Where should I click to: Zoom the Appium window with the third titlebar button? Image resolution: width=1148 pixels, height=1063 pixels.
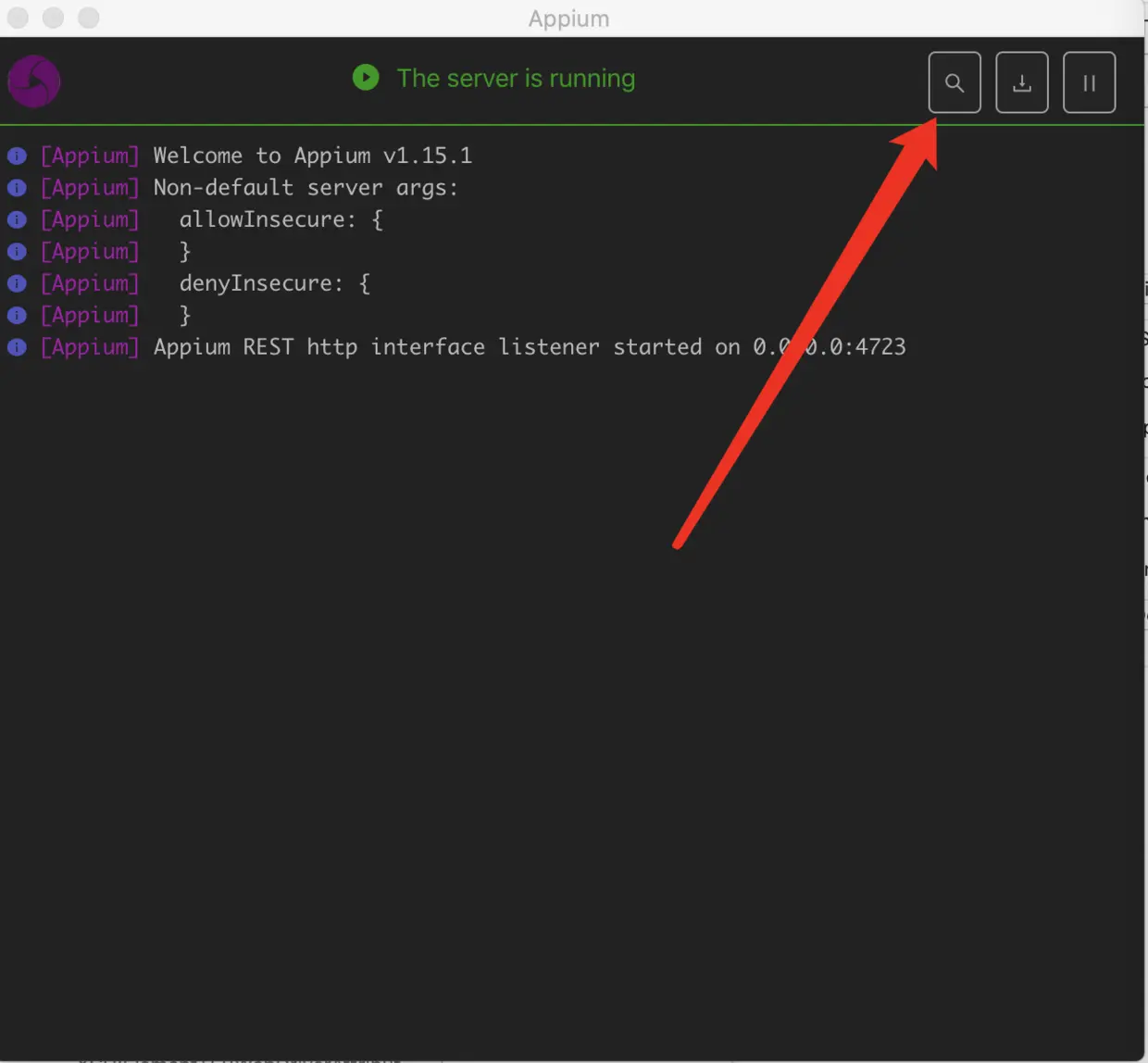[x=88, y=18]
